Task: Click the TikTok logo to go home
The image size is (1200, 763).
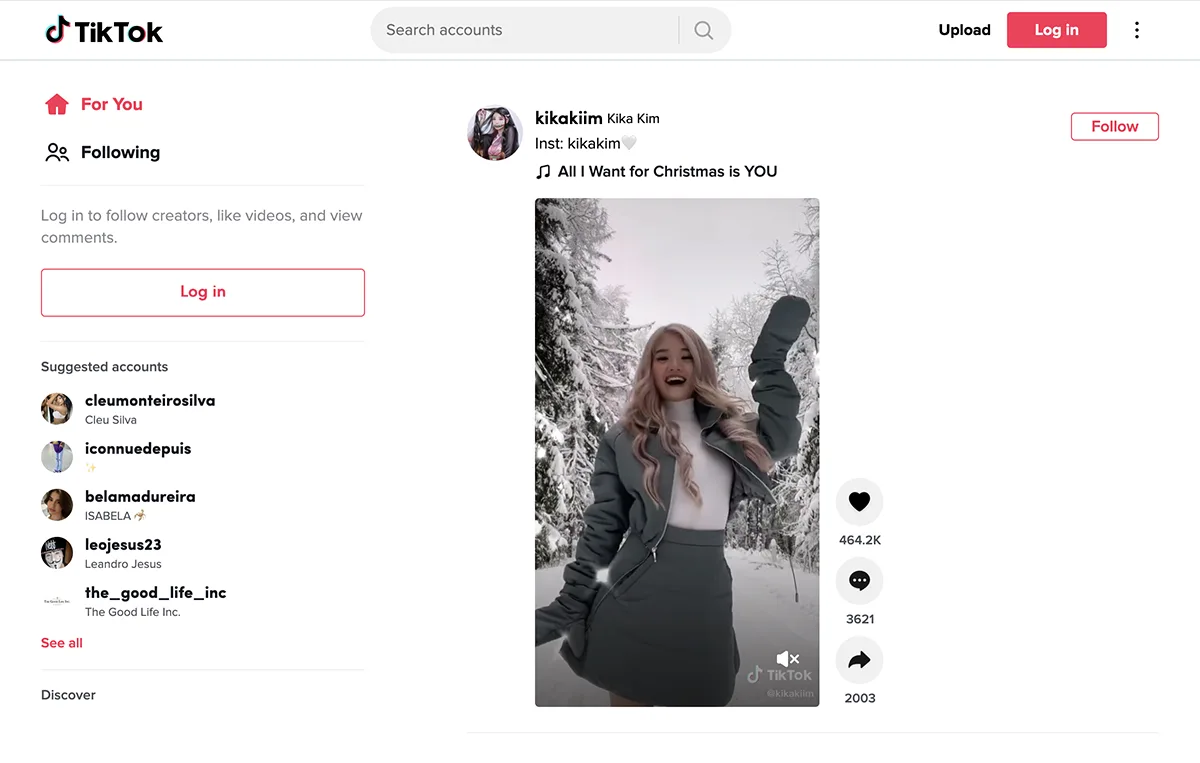Action: click(x=103, y=30)
